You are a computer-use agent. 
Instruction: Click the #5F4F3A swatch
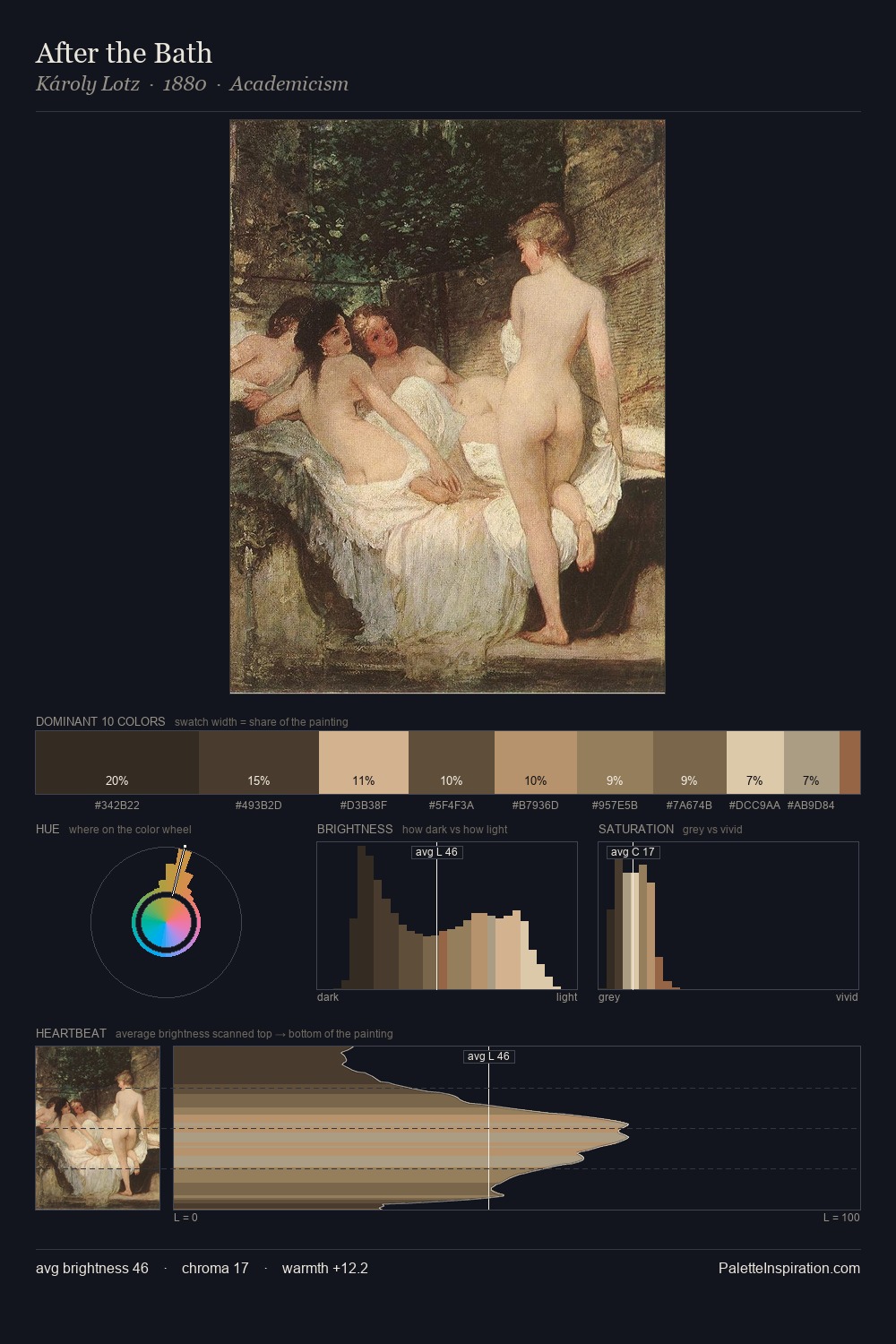point(452,762)
